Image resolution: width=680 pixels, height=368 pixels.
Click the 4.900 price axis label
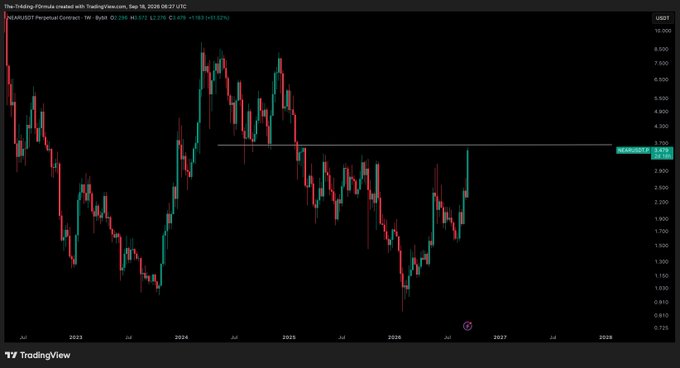(x=661, y=111)
